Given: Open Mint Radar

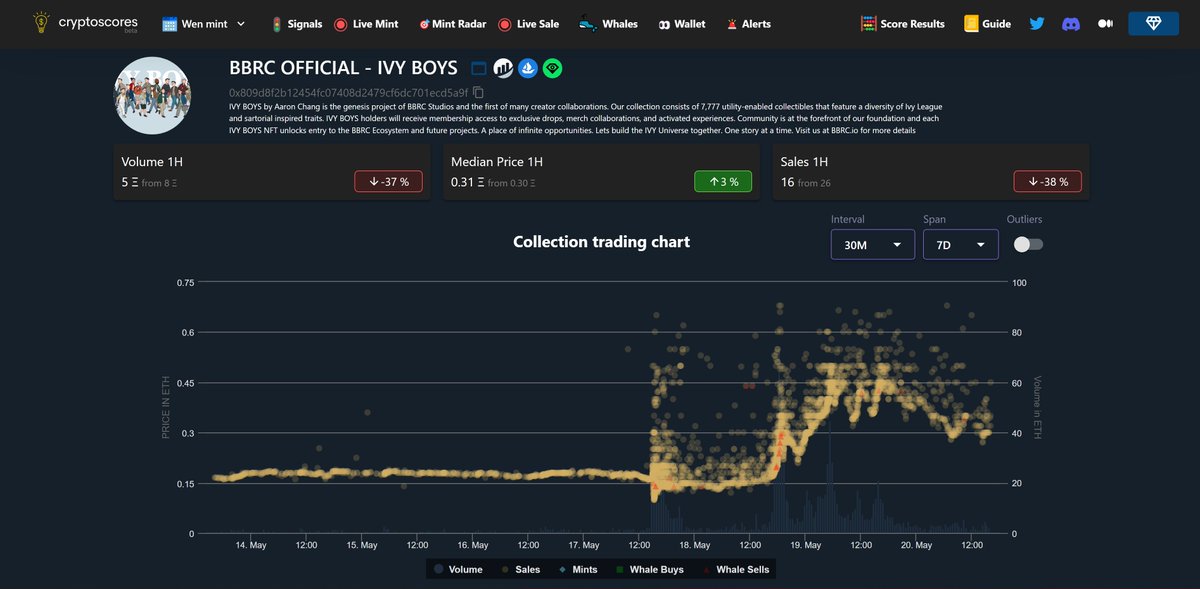Looking at the screenshot, I should point(452,24).
